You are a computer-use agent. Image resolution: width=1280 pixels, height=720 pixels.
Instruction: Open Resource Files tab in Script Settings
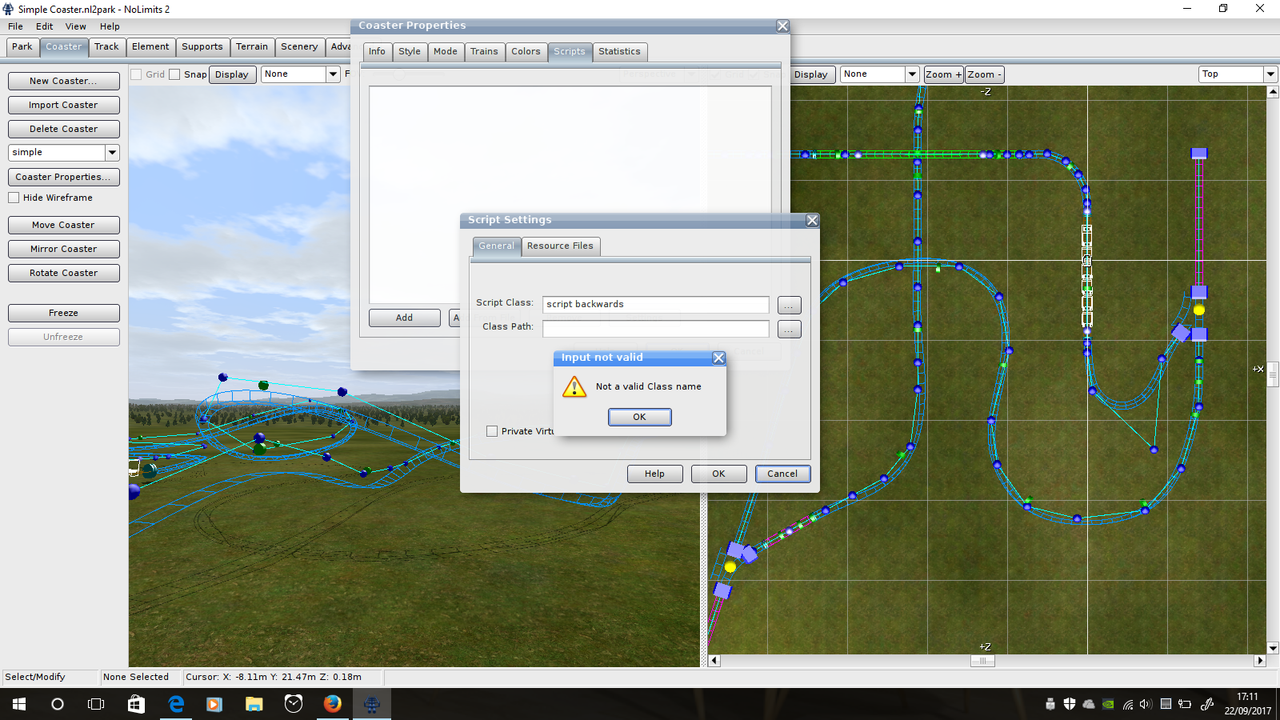(560, 246)
